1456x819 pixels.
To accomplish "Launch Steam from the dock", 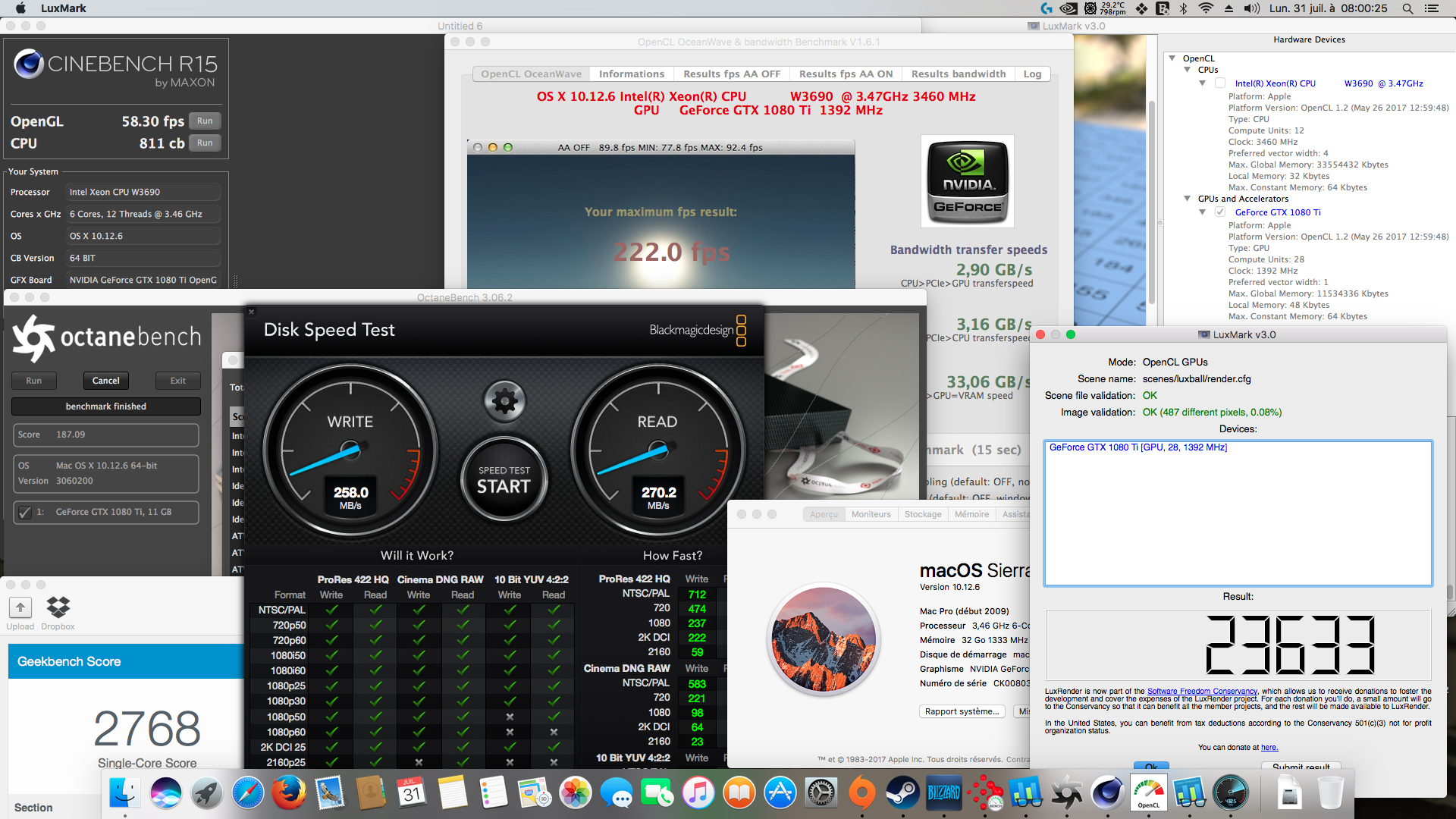I will pos(903,793).
